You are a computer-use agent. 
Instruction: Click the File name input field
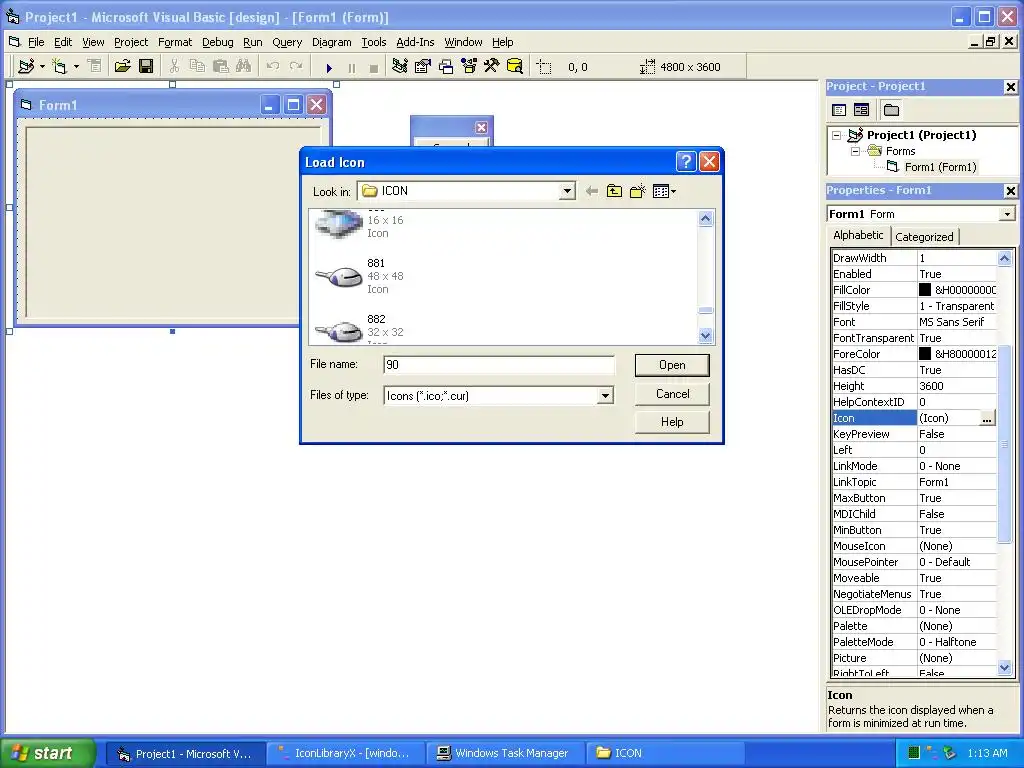coord(499,365)
